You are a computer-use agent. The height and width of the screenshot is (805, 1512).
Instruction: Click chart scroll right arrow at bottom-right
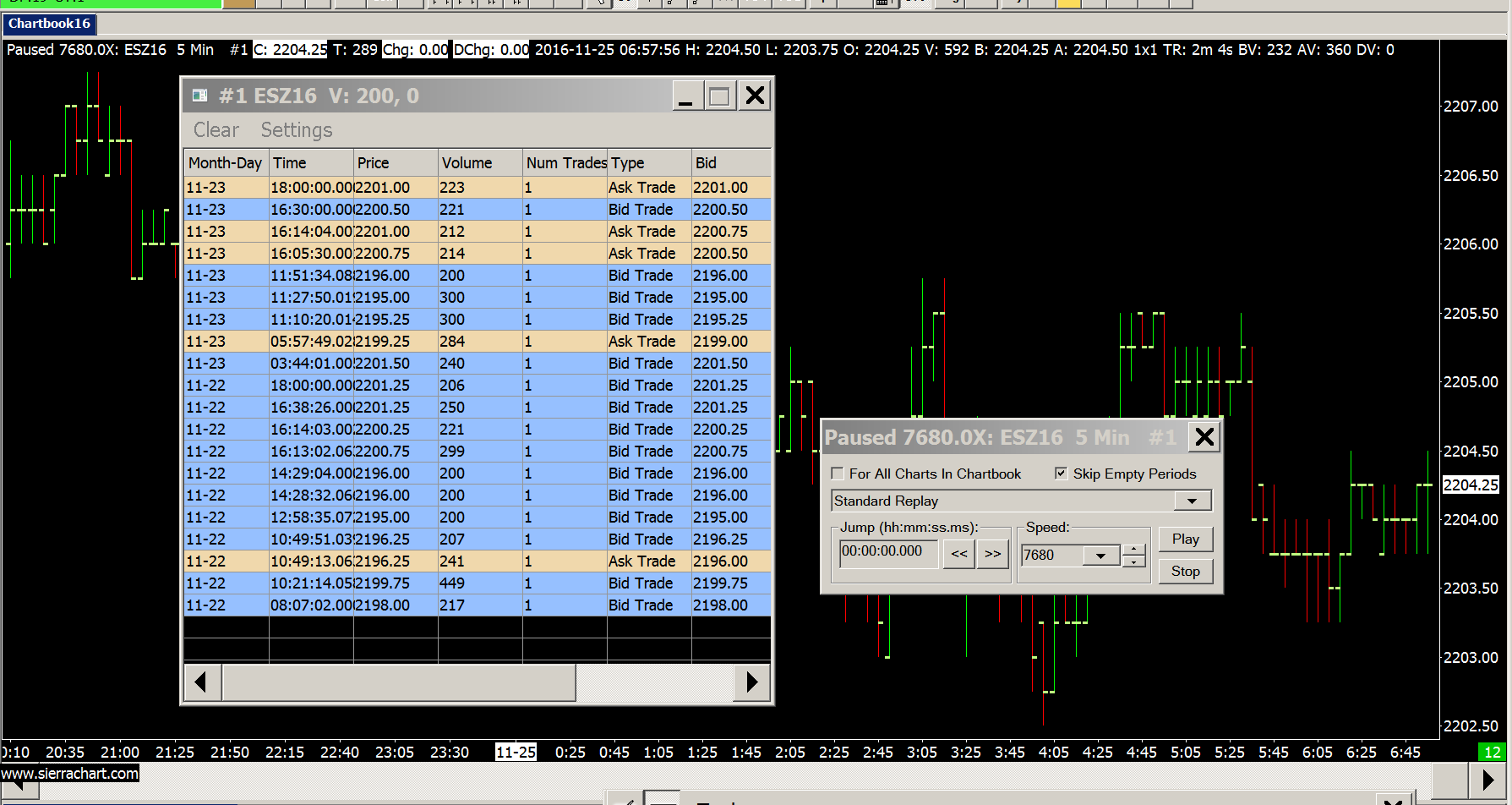coord(1488,780)
